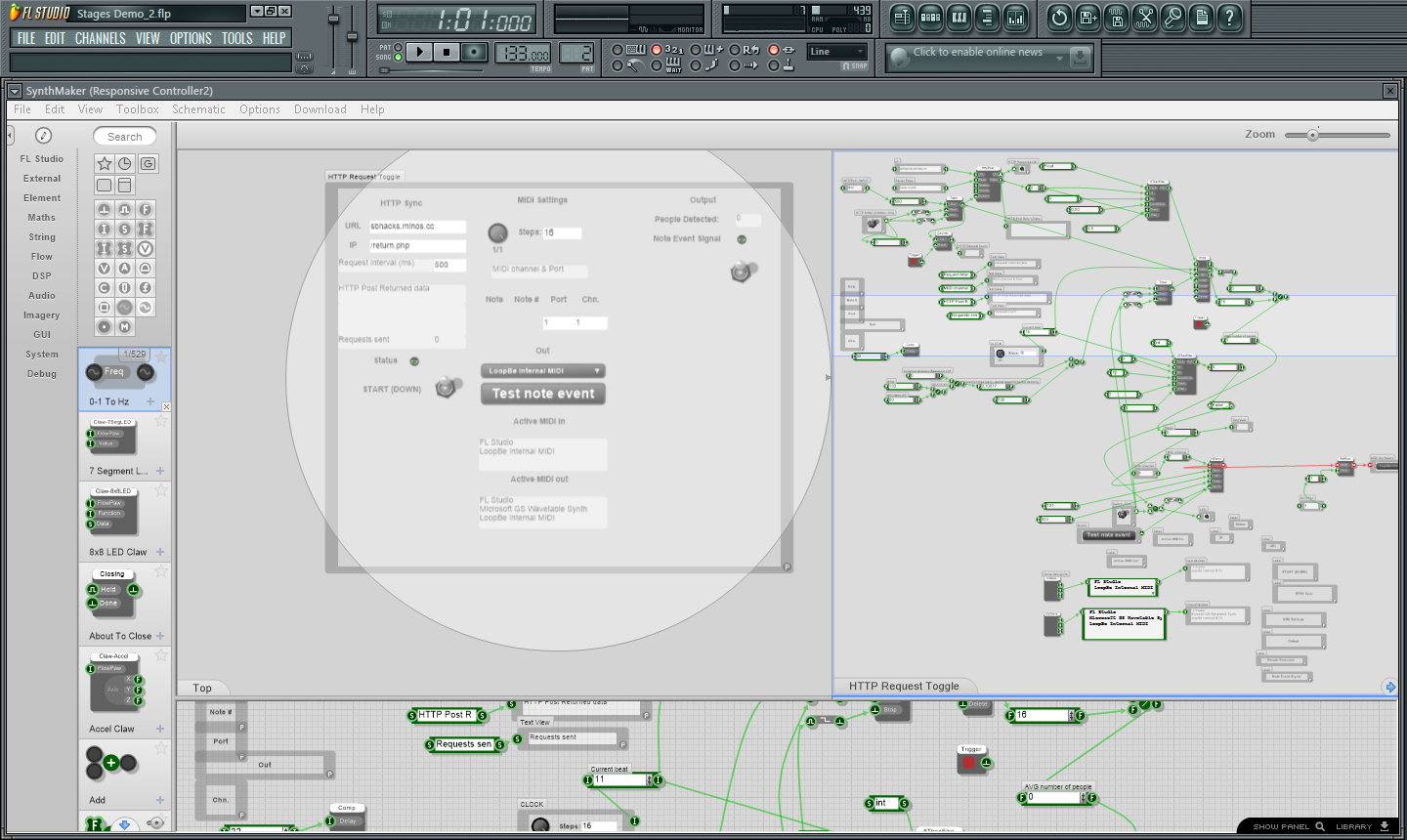Click the help question mark icon

pyautogui.click(x=1229, y=18)
